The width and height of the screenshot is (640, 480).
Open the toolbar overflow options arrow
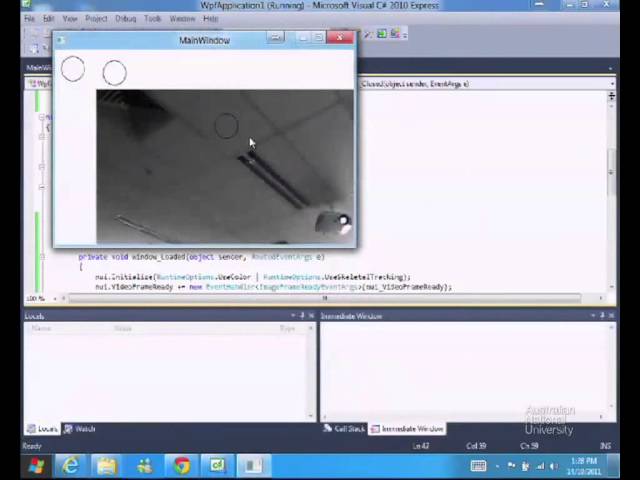[x=405, y=35]
